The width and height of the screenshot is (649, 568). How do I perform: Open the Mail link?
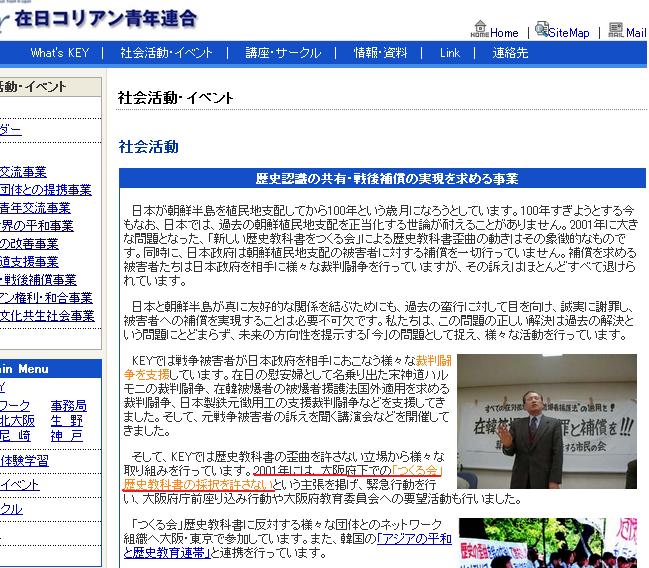pyautogui.click(x=636, y=32)
